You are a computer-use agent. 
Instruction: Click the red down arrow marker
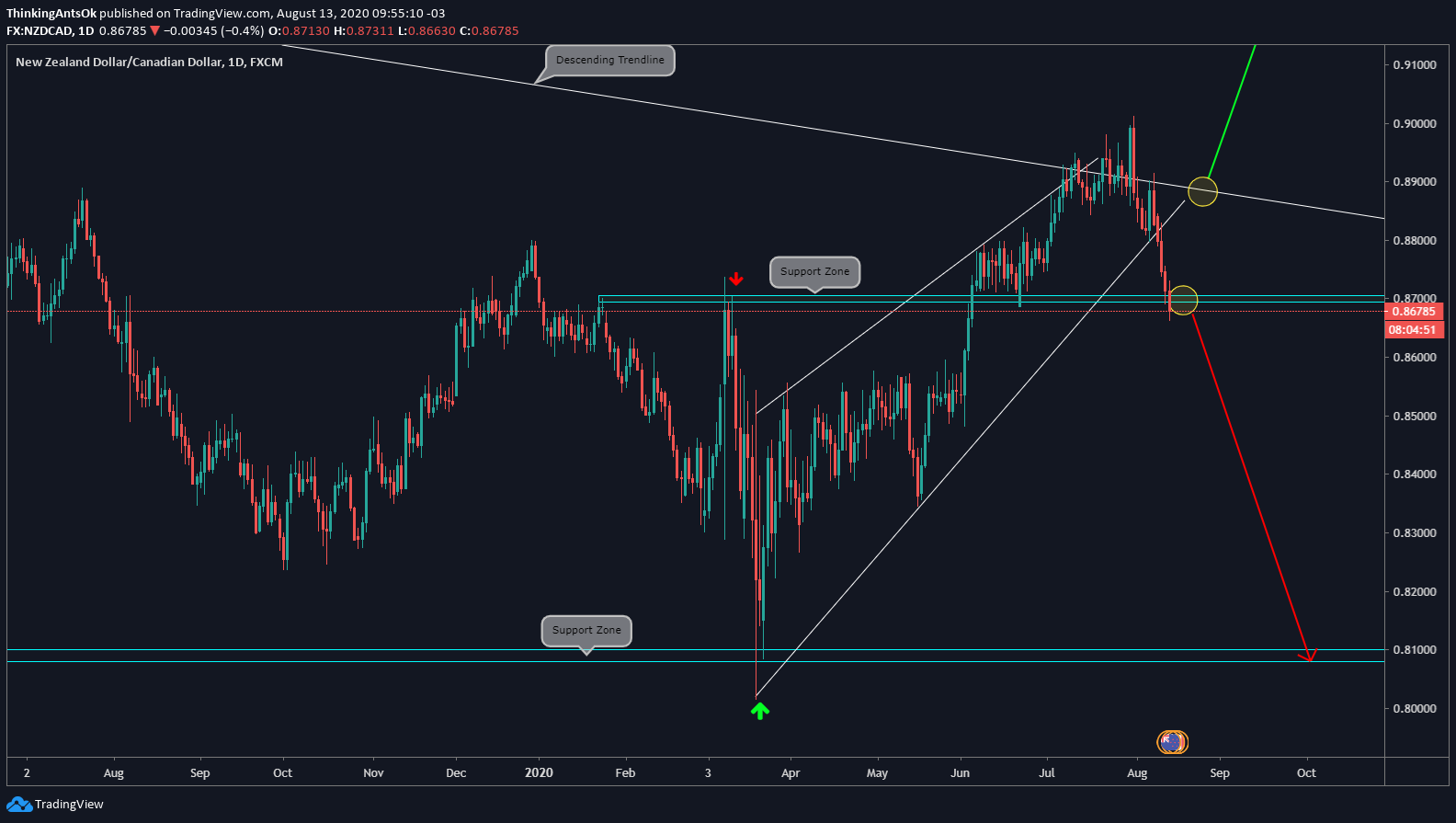coord(735,279)
